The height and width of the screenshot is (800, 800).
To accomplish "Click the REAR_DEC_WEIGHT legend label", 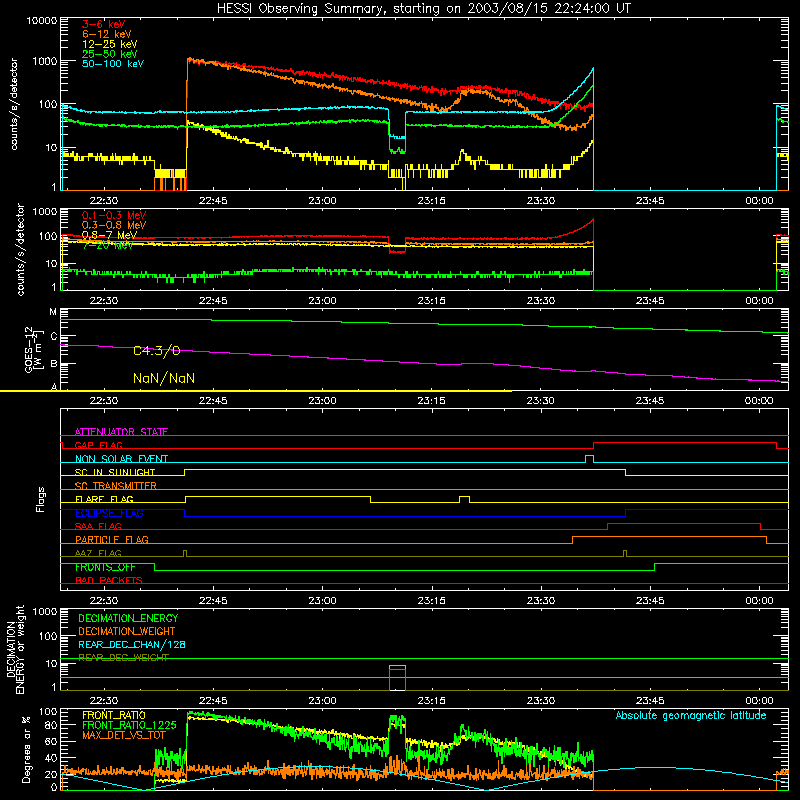I will click(x=123, y=658).
